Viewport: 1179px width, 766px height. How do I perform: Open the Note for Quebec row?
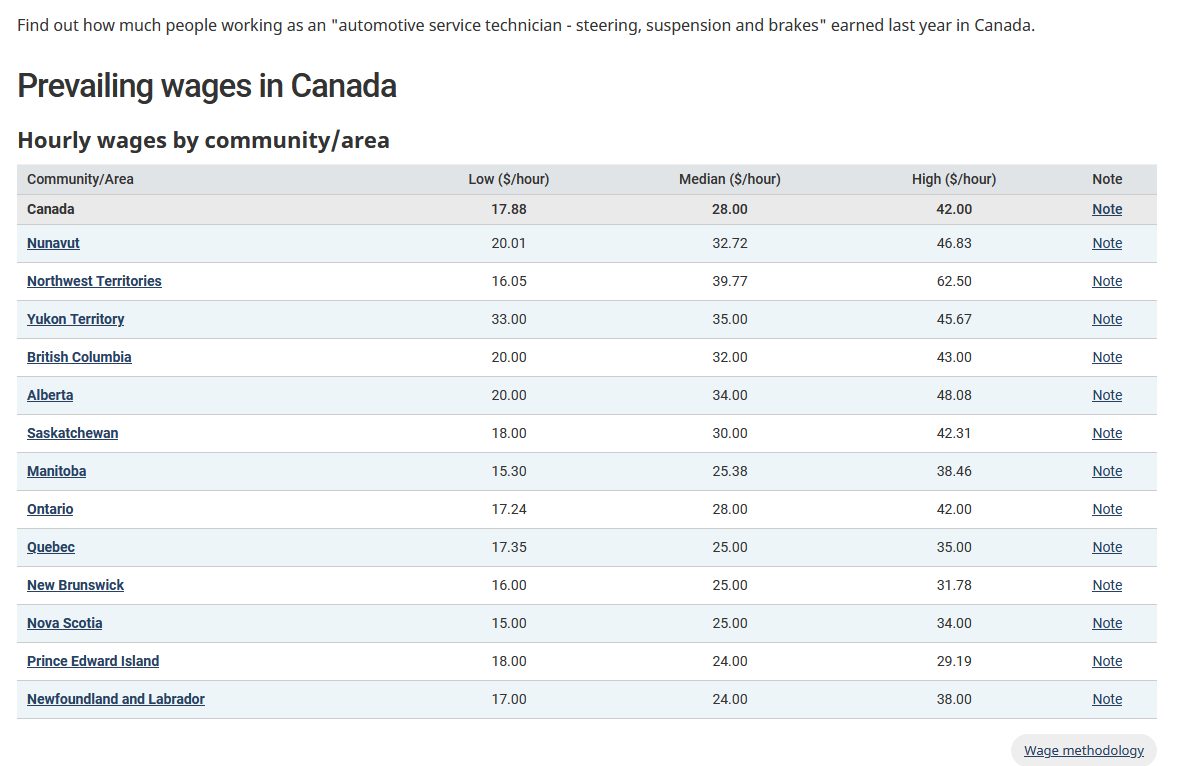(x=1107, y=547)
